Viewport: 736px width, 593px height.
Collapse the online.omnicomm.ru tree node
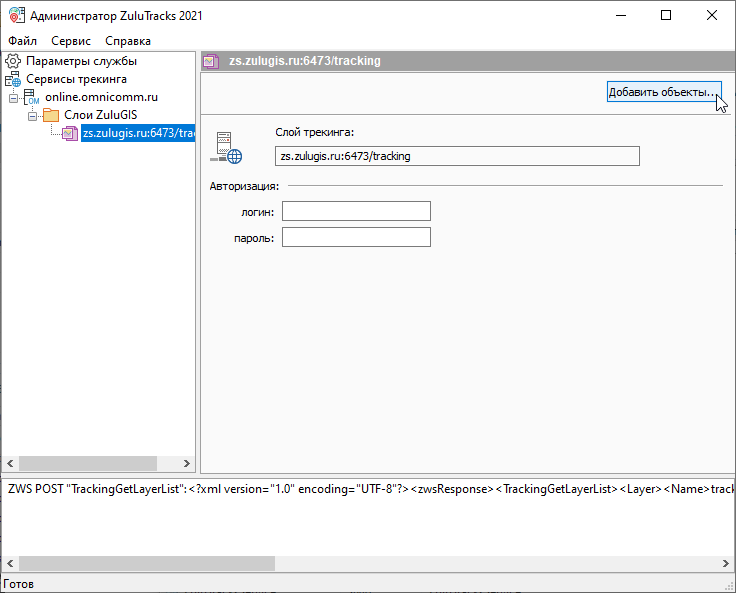(13, 97)
